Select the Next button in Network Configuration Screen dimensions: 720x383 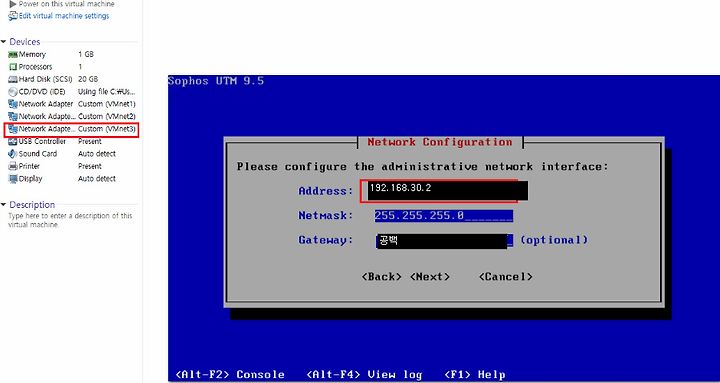429,276
